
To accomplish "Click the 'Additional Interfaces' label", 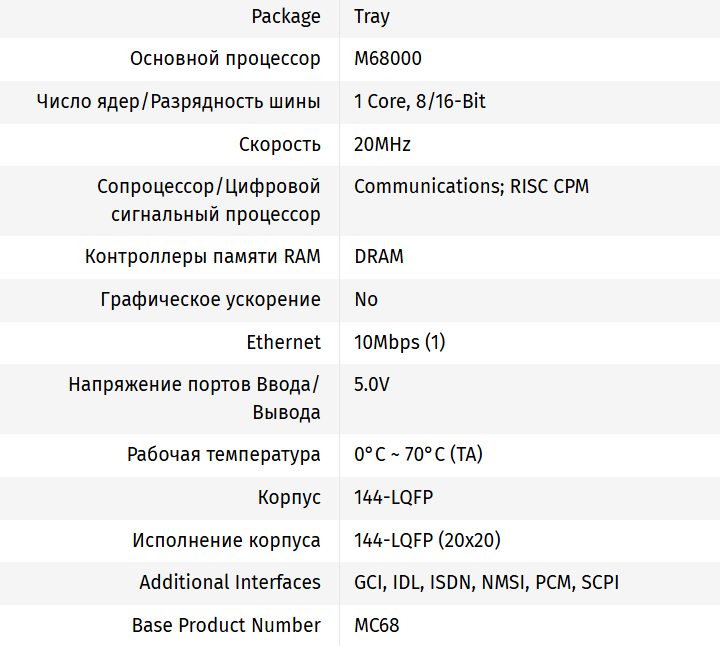I will click(x=230, y=583).
